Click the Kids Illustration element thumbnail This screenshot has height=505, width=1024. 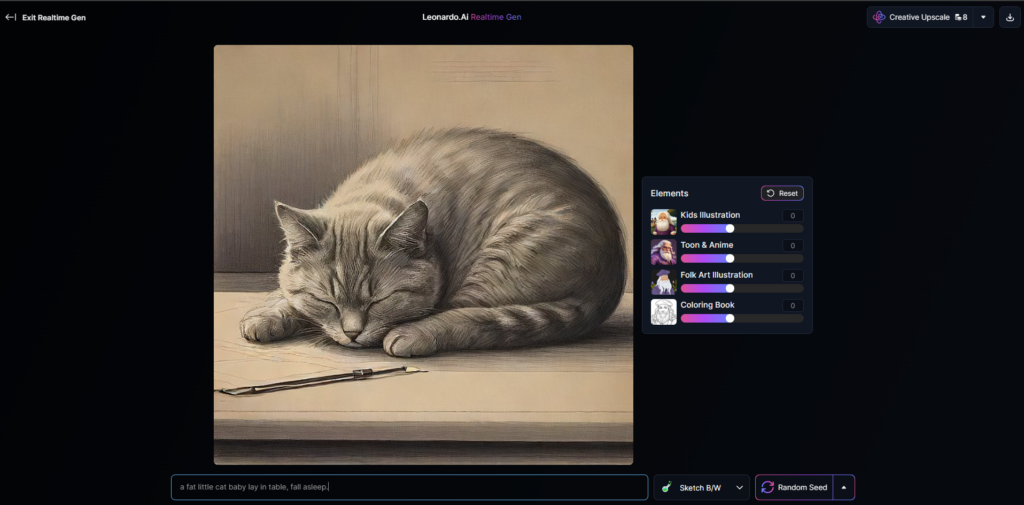click(x=663, y=222)
